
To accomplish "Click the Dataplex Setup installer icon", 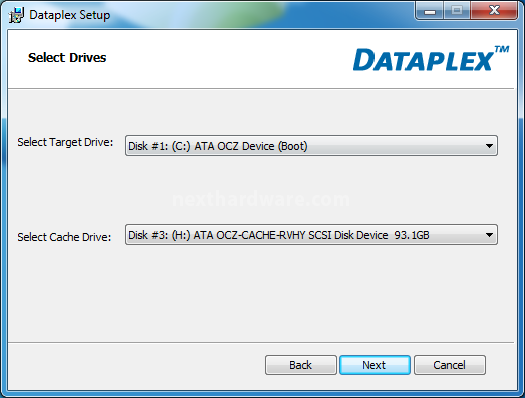I will pyautogui.click(x=16, y=15).
